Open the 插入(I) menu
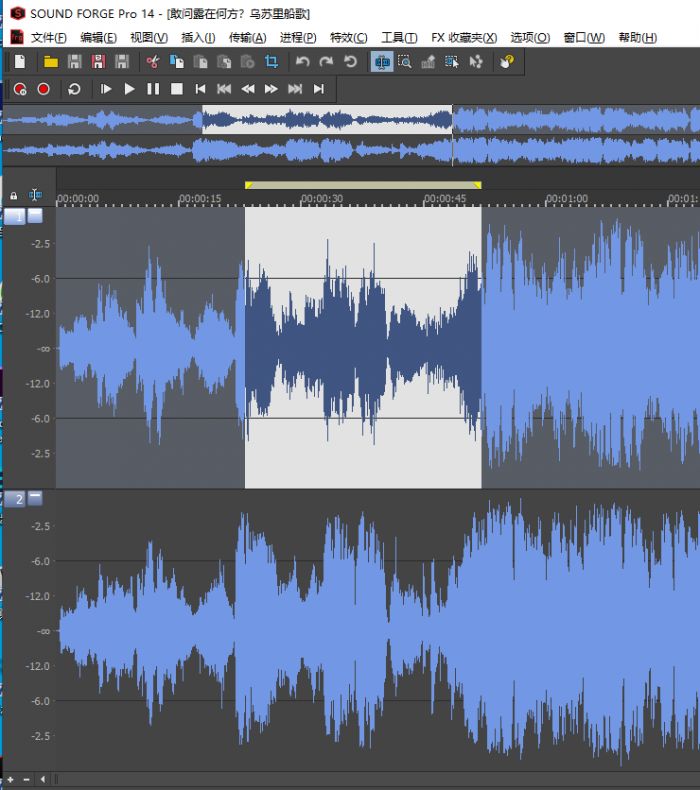Screen dimensions: 700x790 pyautogui.click(x=198, y=38)
